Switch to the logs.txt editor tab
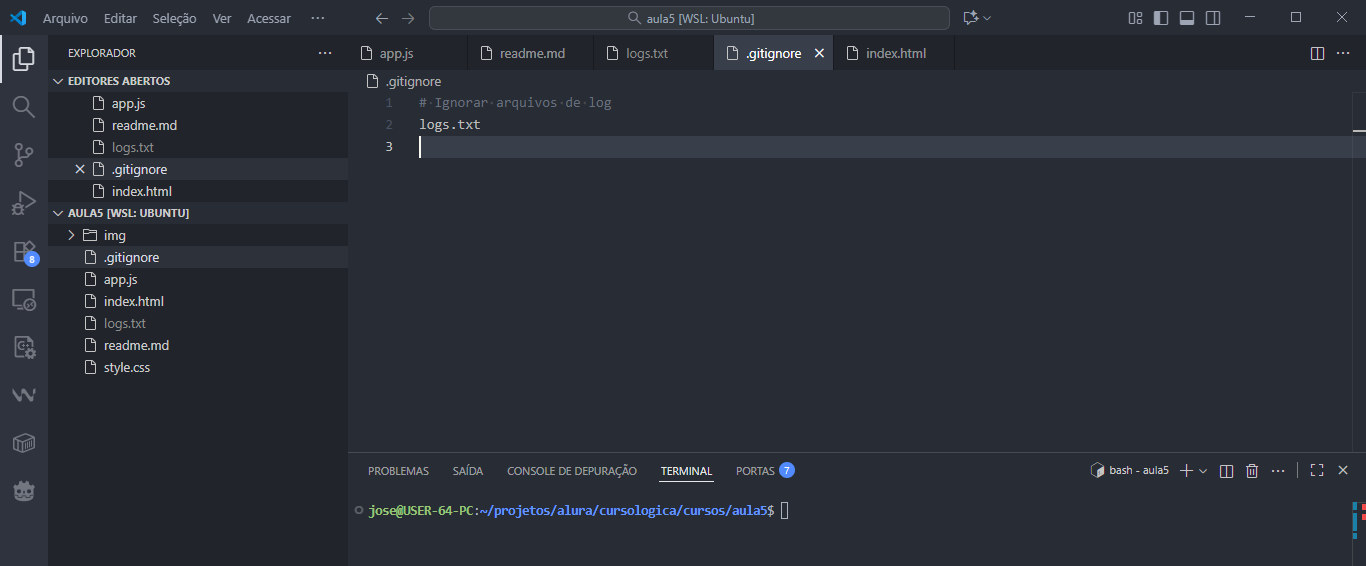 pos(653,53)
